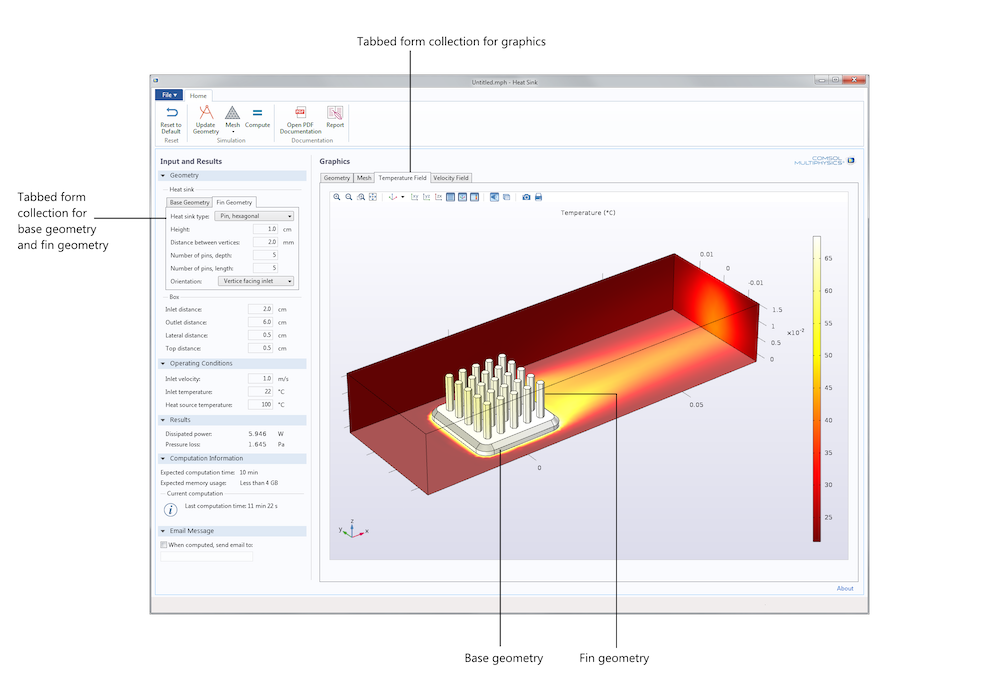
Task: Switch to the Geometry graphics tab
Action: [337, 178]
